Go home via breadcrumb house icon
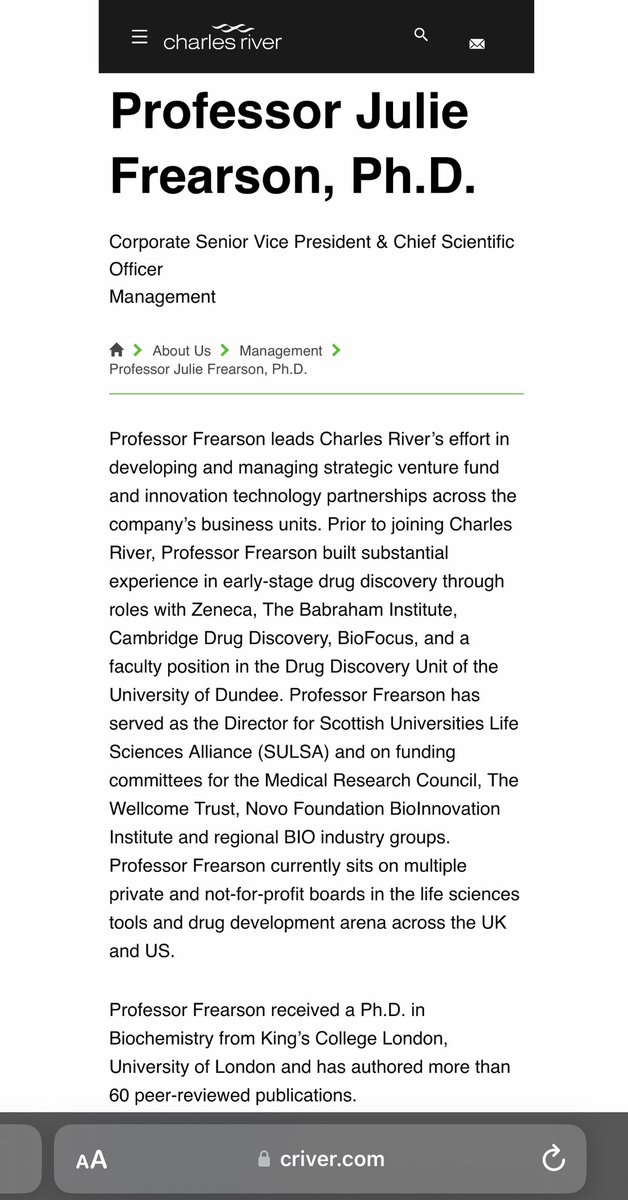This screenshot has width=628, height=1200. pos(117,350)
